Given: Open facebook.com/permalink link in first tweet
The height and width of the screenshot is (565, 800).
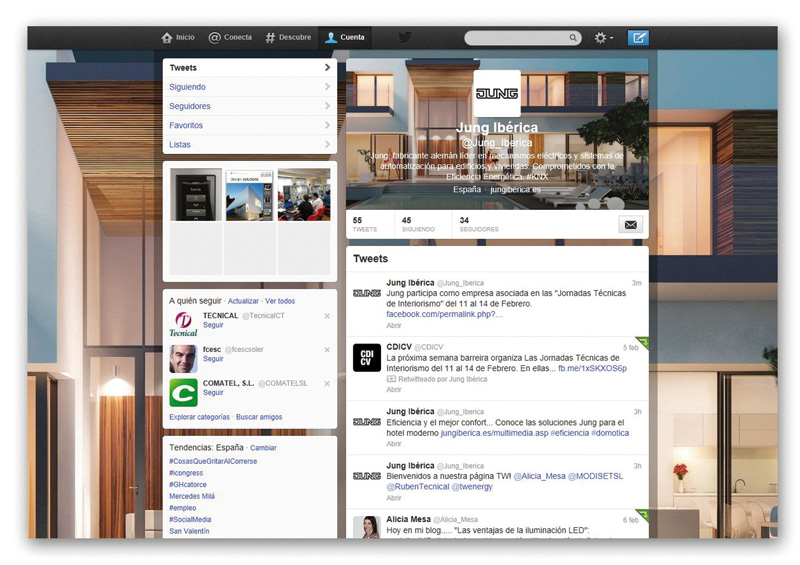Looking at the screenshot, I should point(444,314).
